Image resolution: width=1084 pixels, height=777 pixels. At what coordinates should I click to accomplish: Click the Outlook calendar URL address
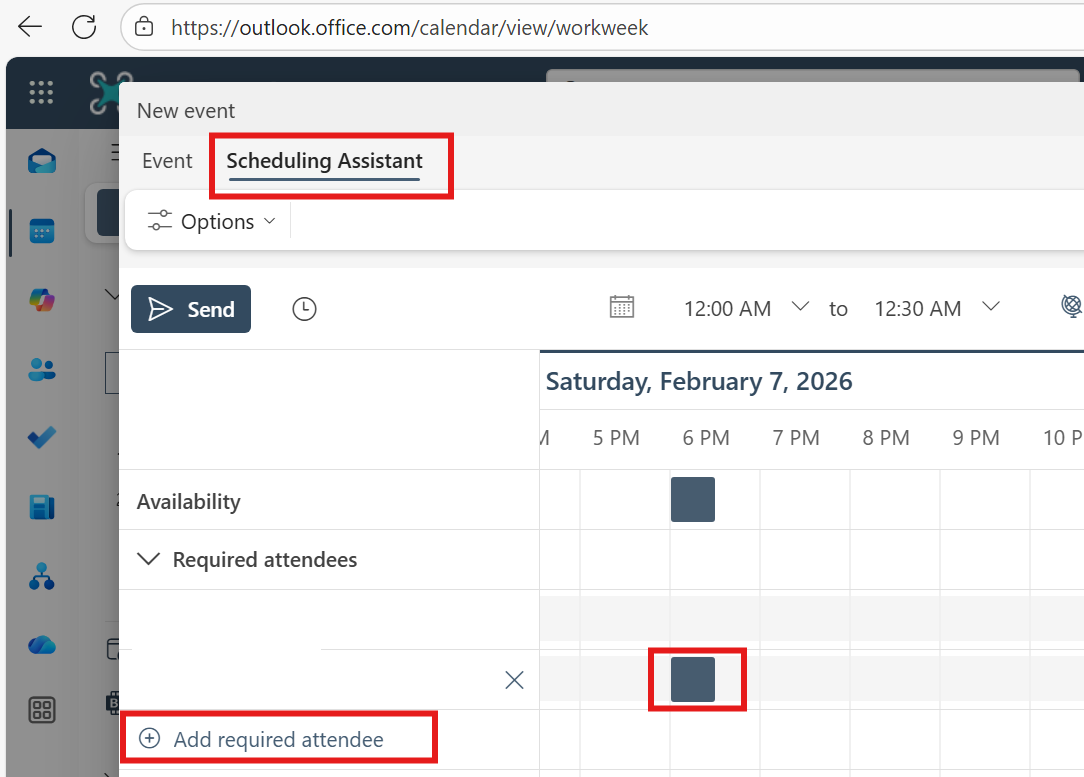[409, 28]
